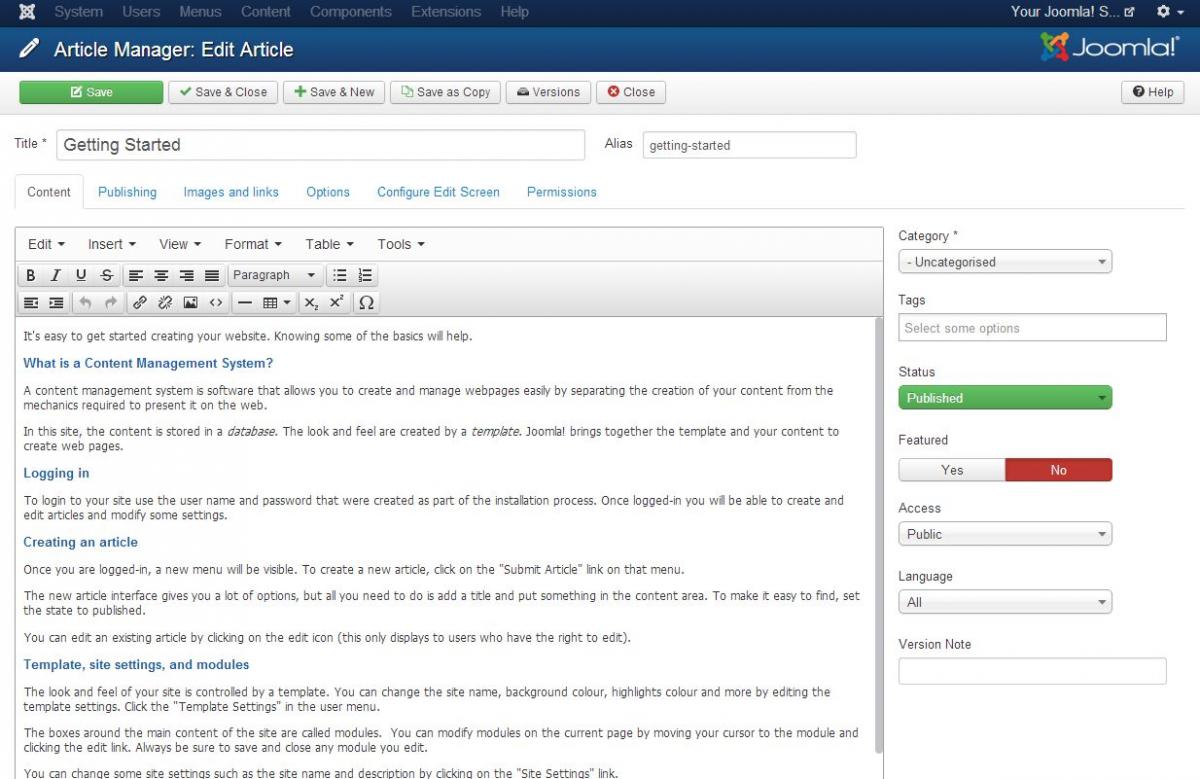Set Featured to No
This screenshot has width=1200, height=779.
coord(1058,470)
